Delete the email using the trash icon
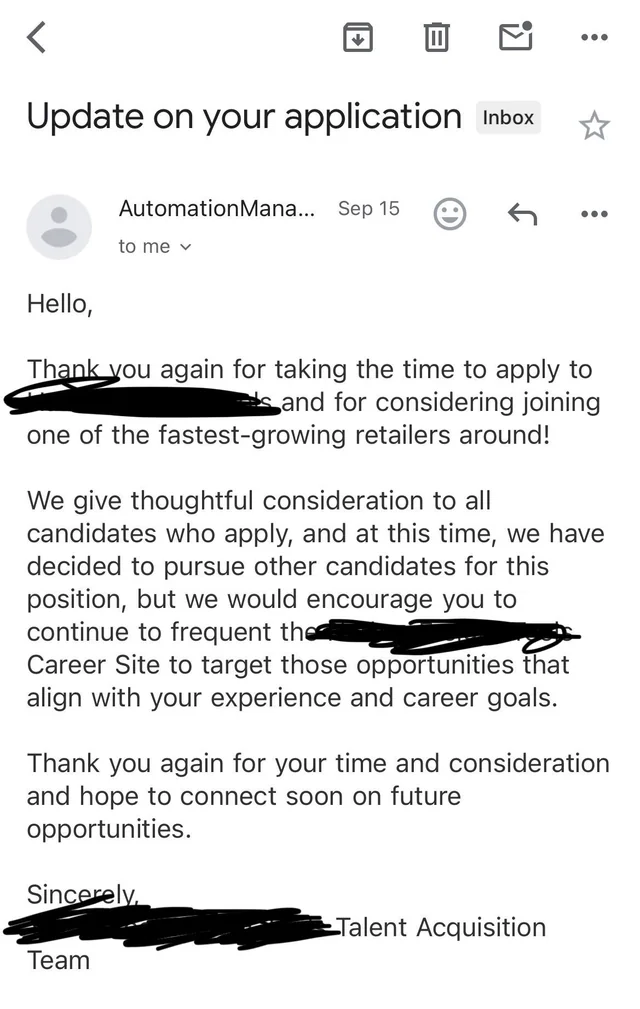The width and height of the screenshot is (640, 1009). tap(436, 37)
